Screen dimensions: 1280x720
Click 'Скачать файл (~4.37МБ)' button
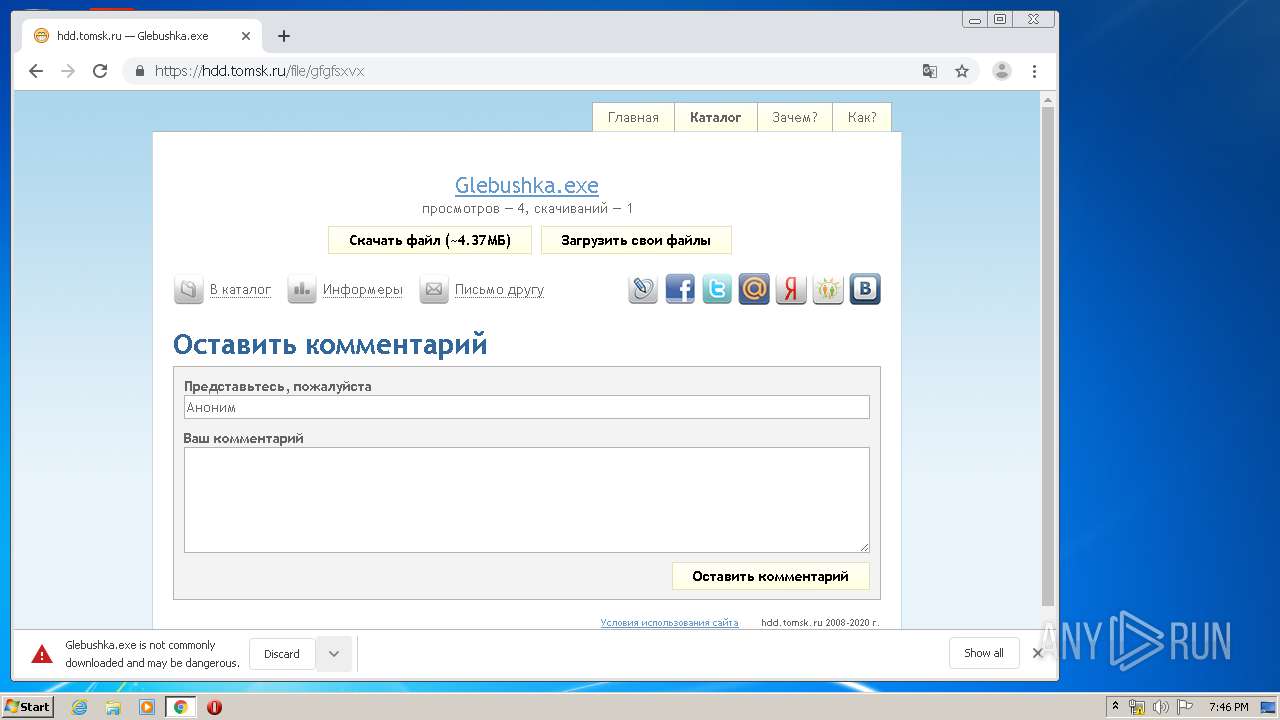[430, 240]
